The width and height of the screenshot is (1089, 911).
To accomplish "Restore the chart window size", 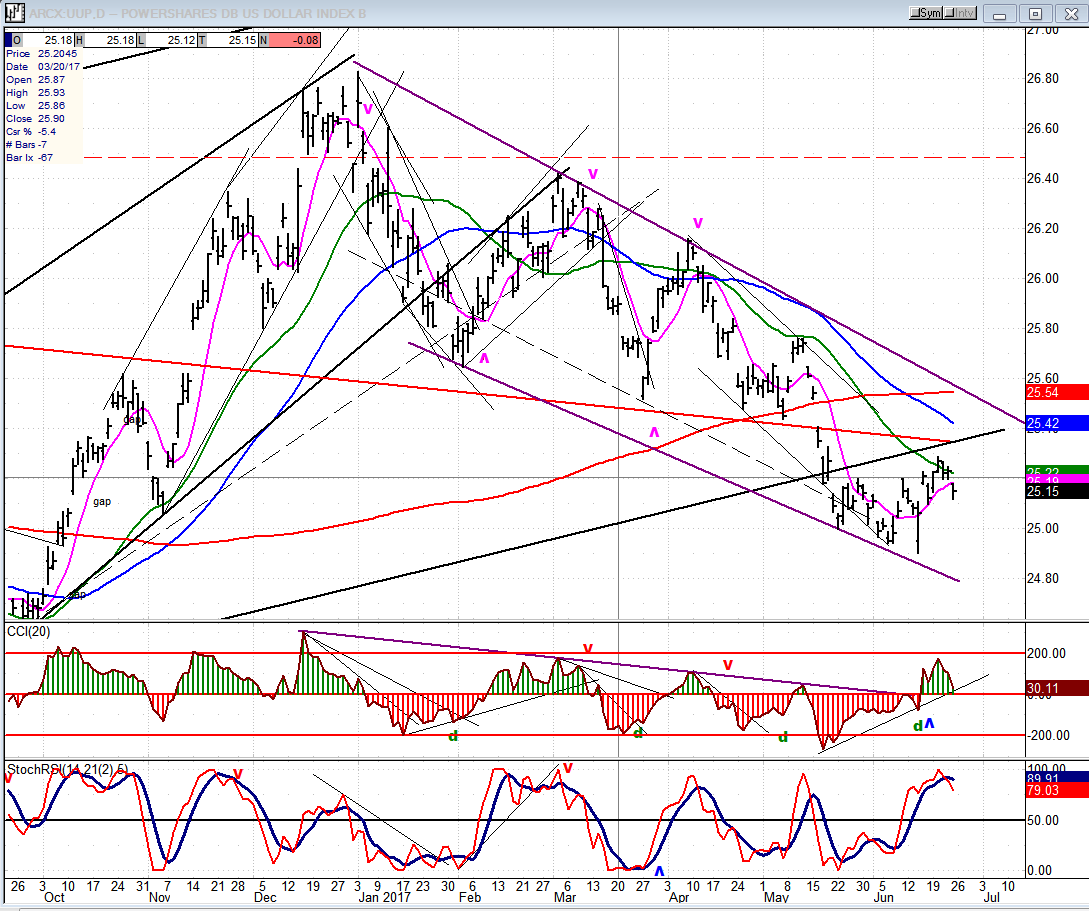I will click(x=1036, y=13).
